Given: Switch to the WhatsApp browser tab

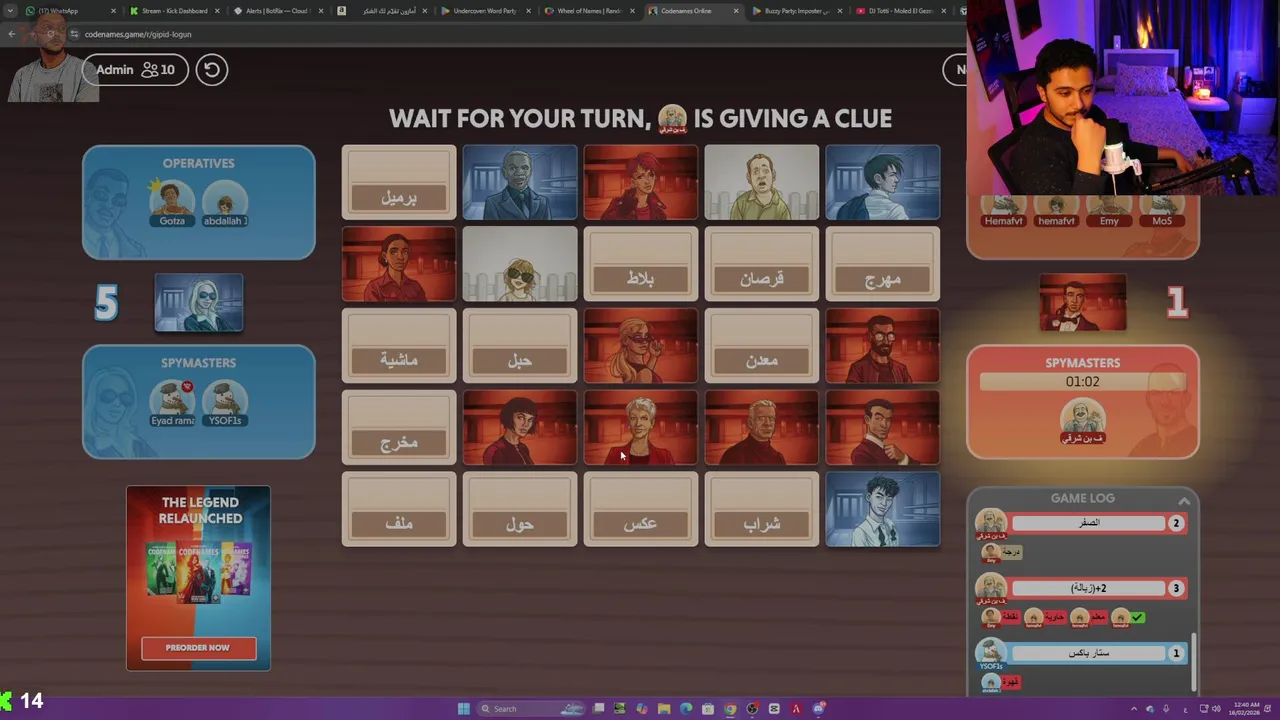Looking at the screenshot, I should click(x=70, y=11).
